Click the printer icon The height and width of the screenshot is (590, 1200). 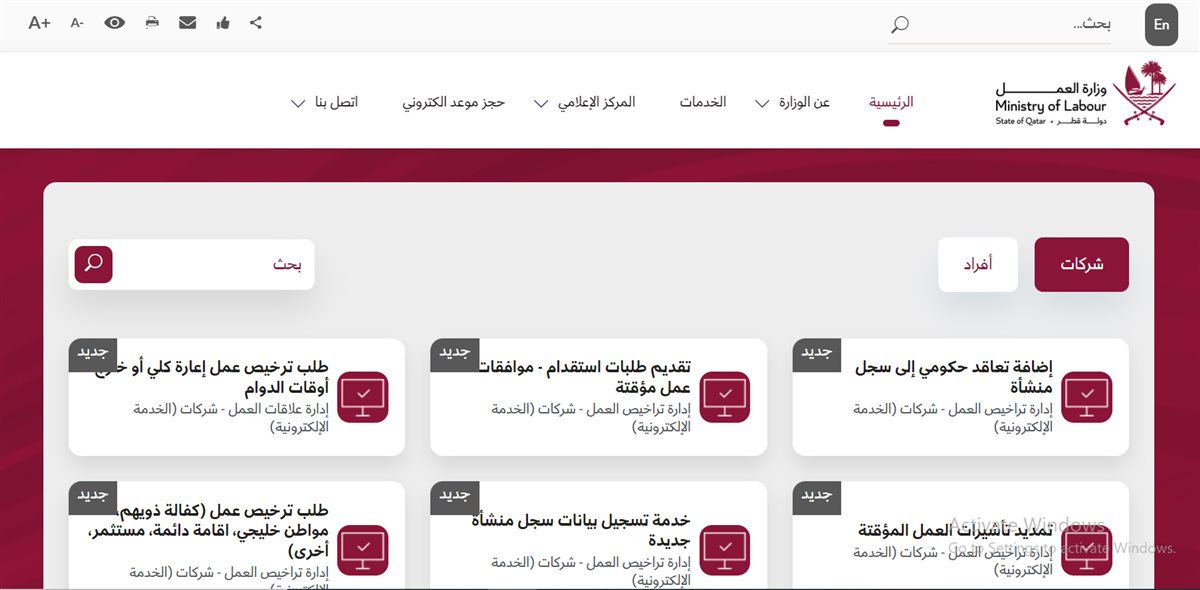152,23
